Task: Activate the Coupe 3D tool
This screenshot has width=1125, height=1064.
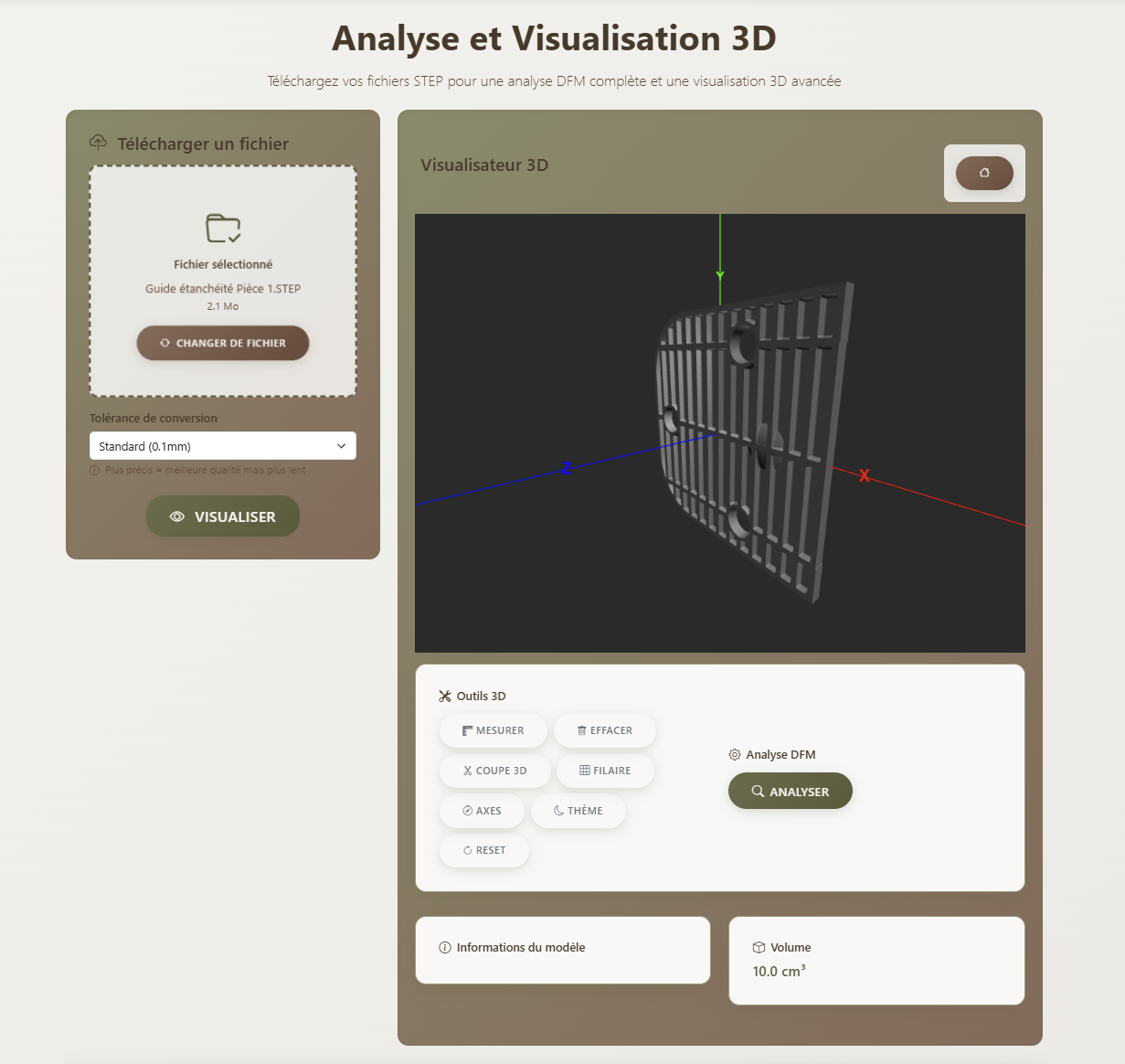Action: [x=495, y=771]
